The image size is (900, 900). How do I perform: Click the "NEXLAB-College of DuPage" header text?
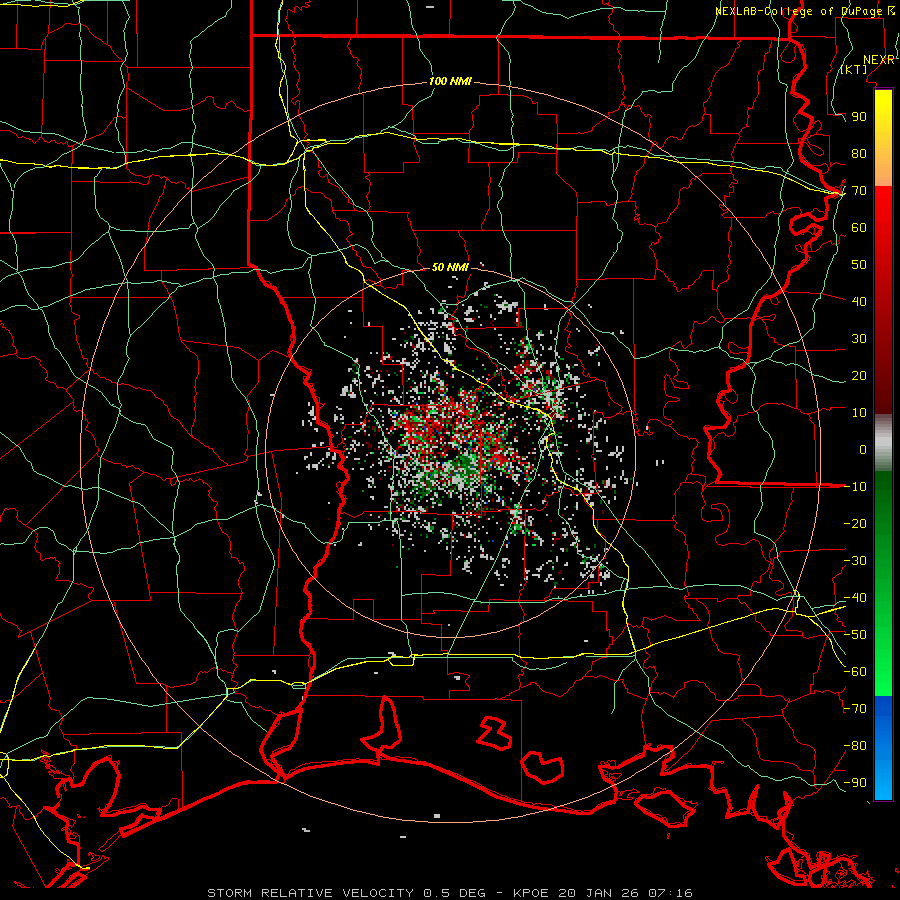799,11
